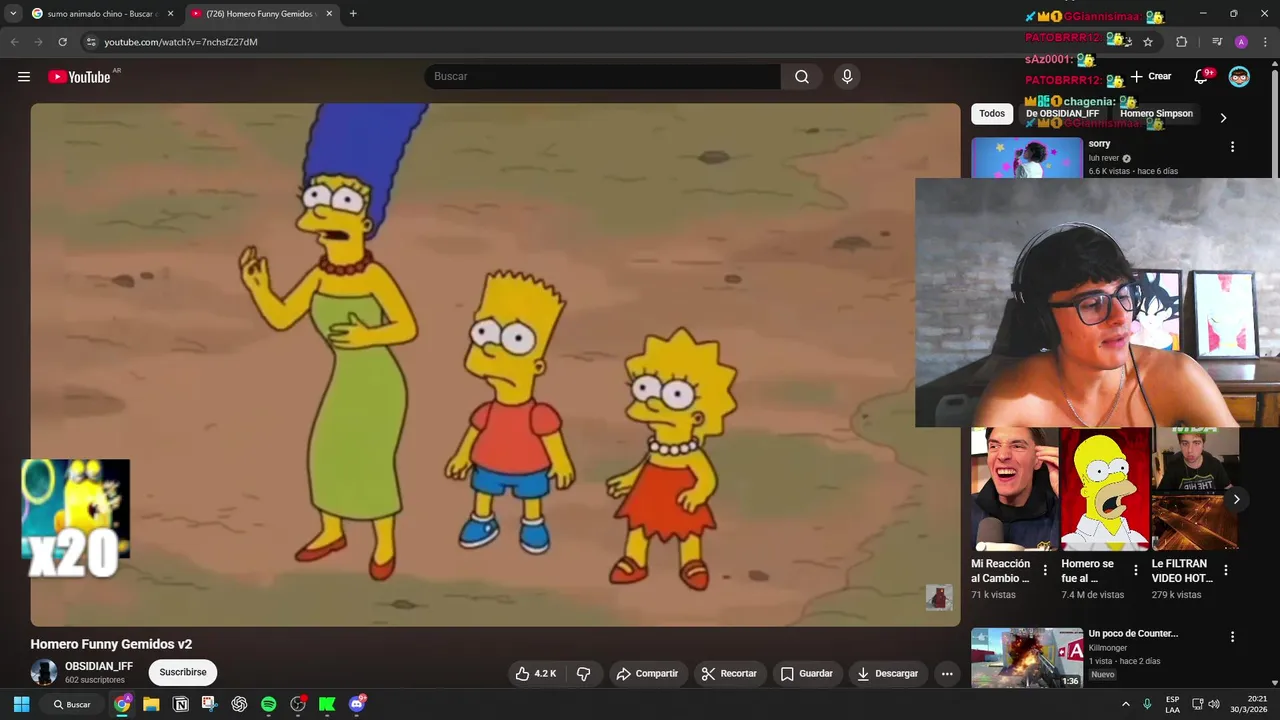The height and width of the screenshot is (720, 1280).
Task: Click the Crear button
Action: coord(1151,77)
